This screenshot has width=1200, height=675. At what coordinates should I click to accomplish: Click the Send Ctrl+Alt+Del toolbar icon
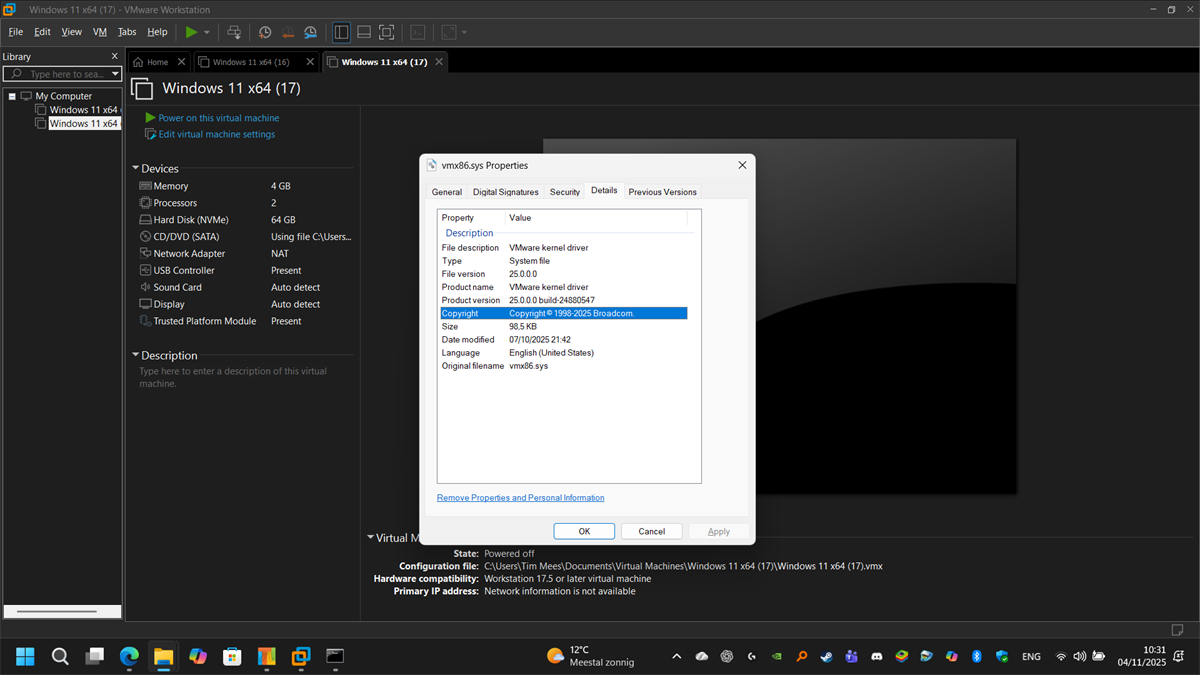234,32
